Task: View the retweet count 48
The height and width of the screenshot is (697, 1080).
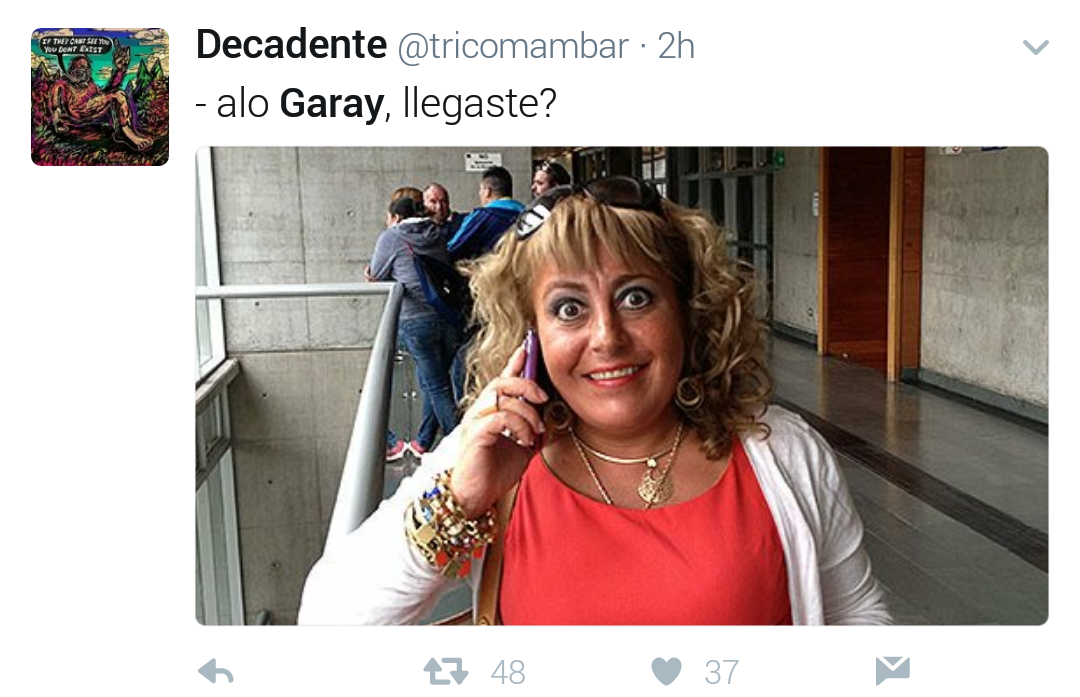Action: [508, 672]
